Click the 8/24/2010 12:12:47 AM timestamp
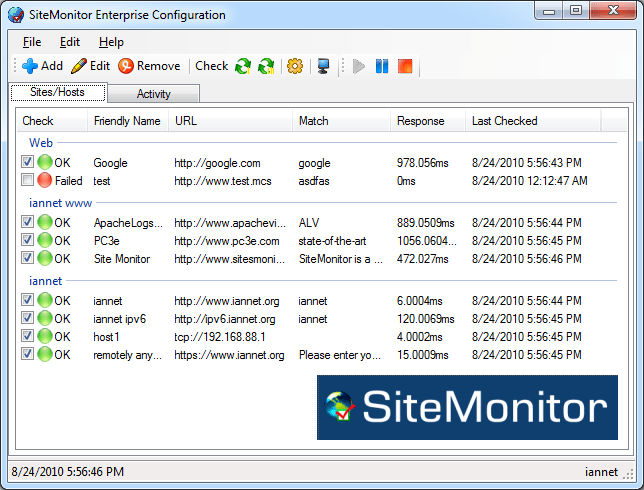This screenshot has width=644, height=490. click(x=530, y=181)
